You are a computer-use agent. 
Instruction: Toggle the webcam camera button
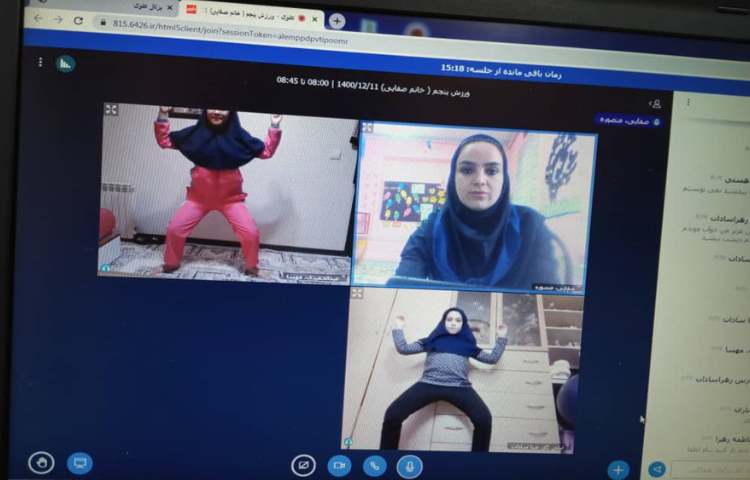pos(339,465)
